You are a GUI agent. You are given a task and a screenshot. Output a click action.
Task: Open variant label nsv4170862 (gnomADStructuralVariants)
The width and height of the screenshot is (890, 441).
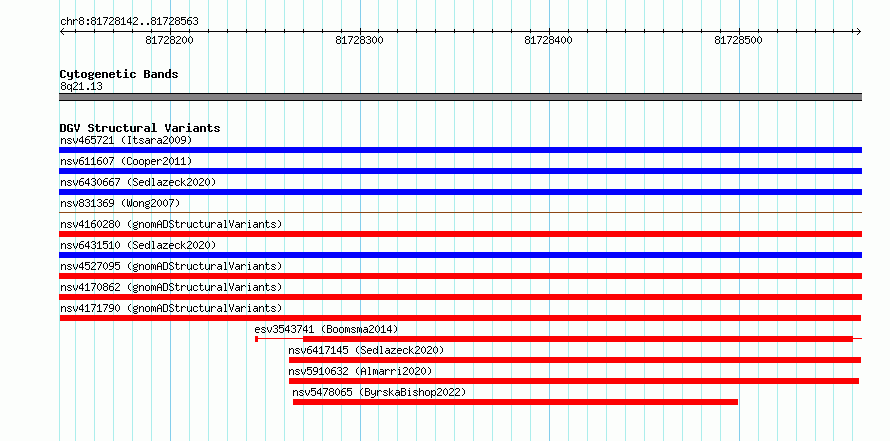(x=171, y=287)
